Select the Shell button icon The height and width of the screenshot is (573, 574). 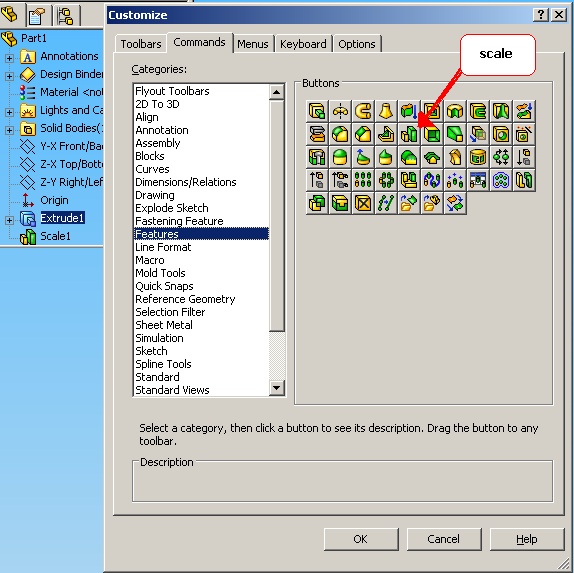point(432,134)
